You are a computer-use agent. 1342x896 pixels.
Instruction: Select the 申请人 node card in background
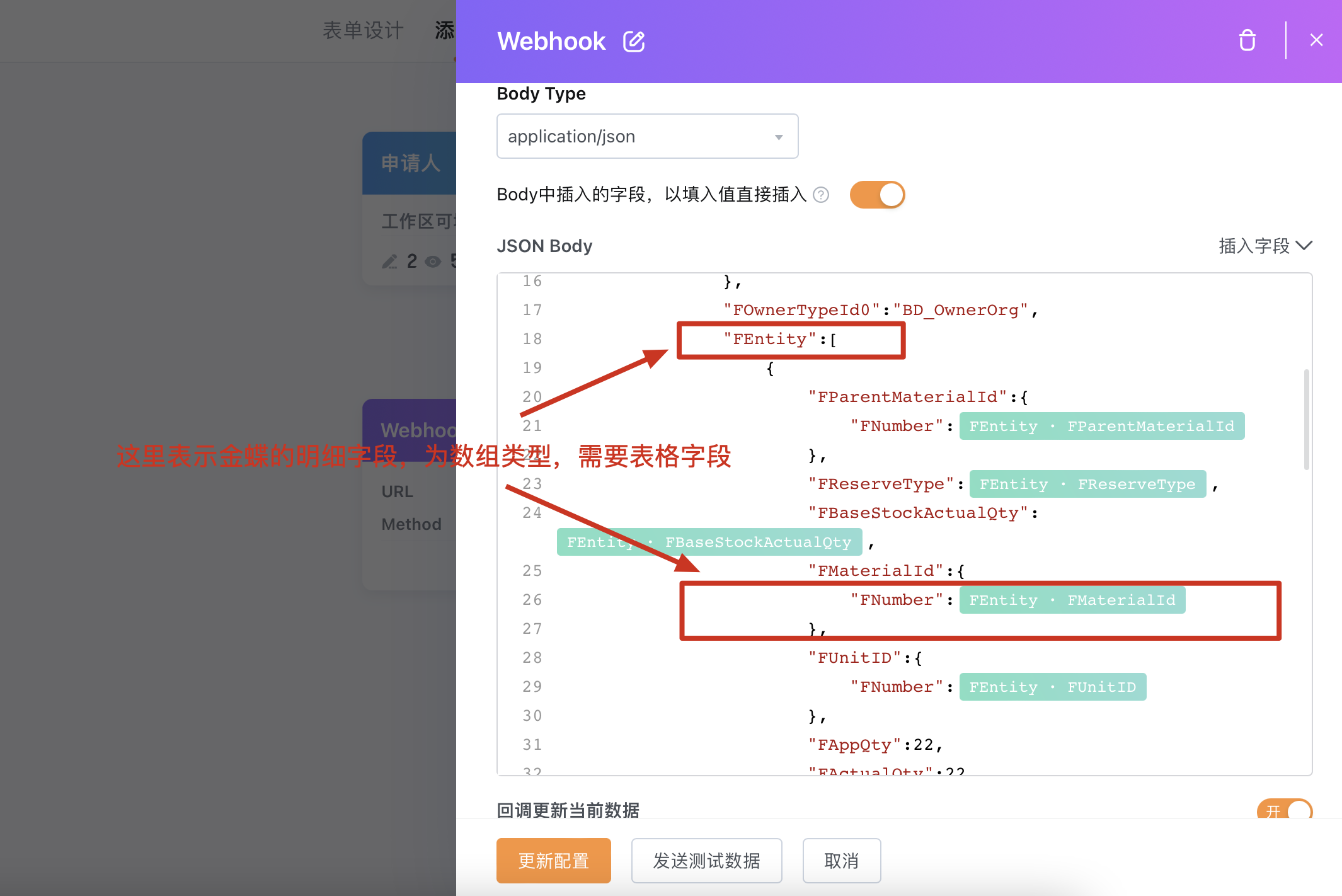410,208
